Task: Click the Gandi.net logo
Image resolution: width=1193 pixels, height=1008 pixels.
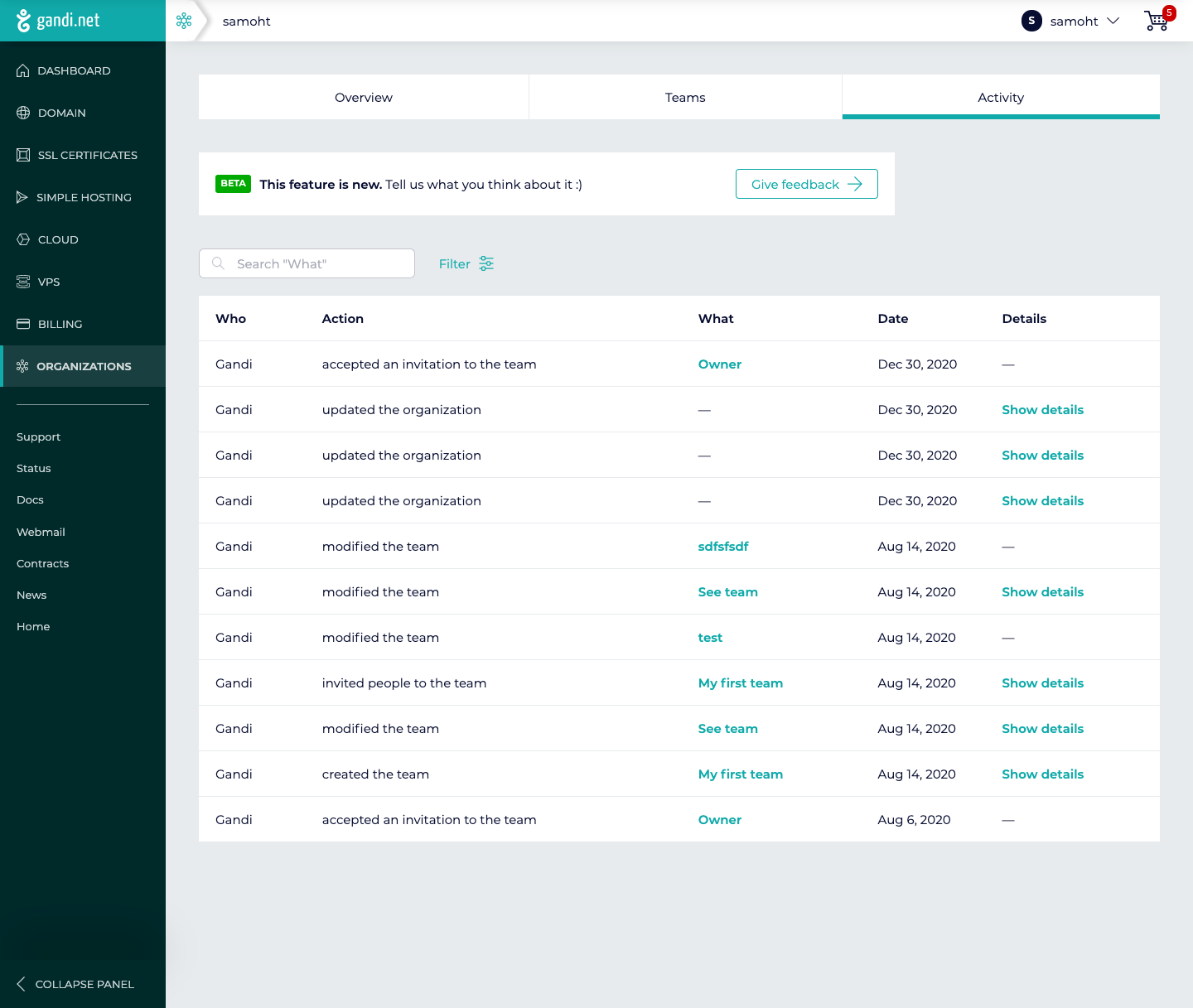Action: (58, 21)
